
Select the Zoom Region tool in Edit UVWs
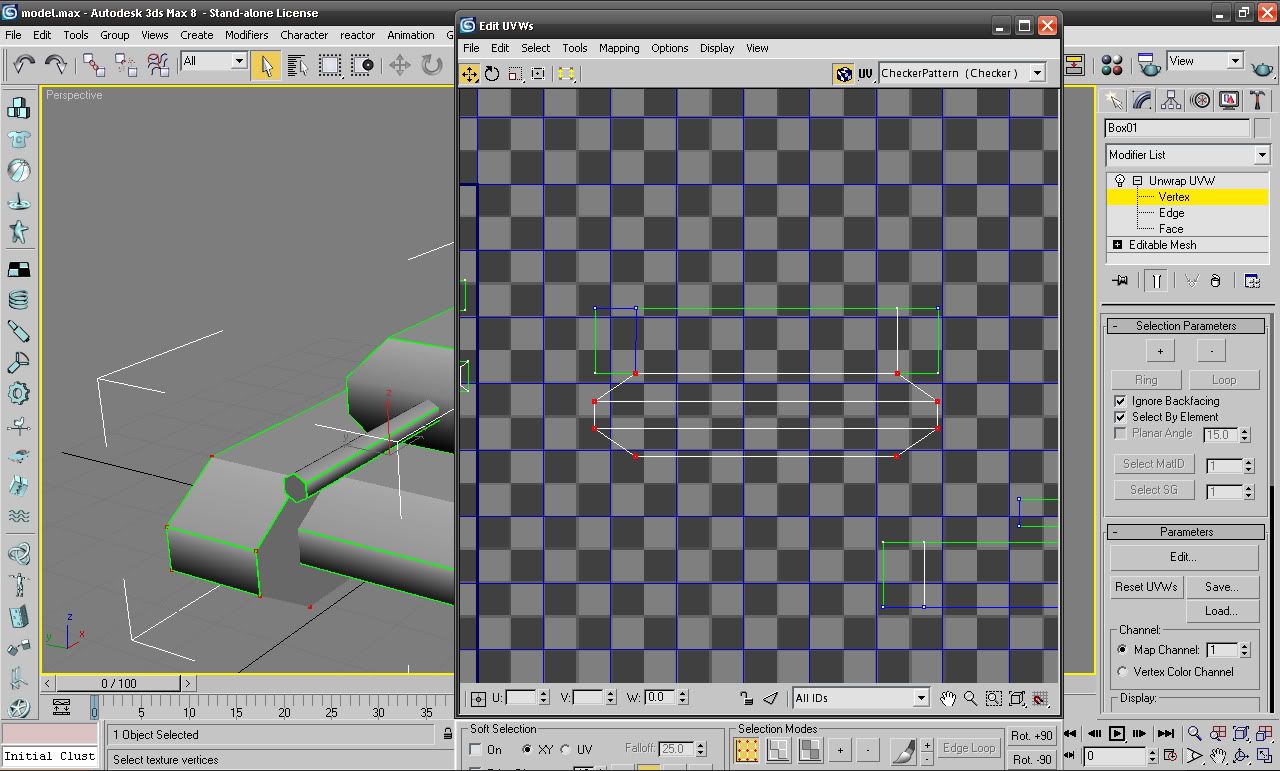pos(993,698)
